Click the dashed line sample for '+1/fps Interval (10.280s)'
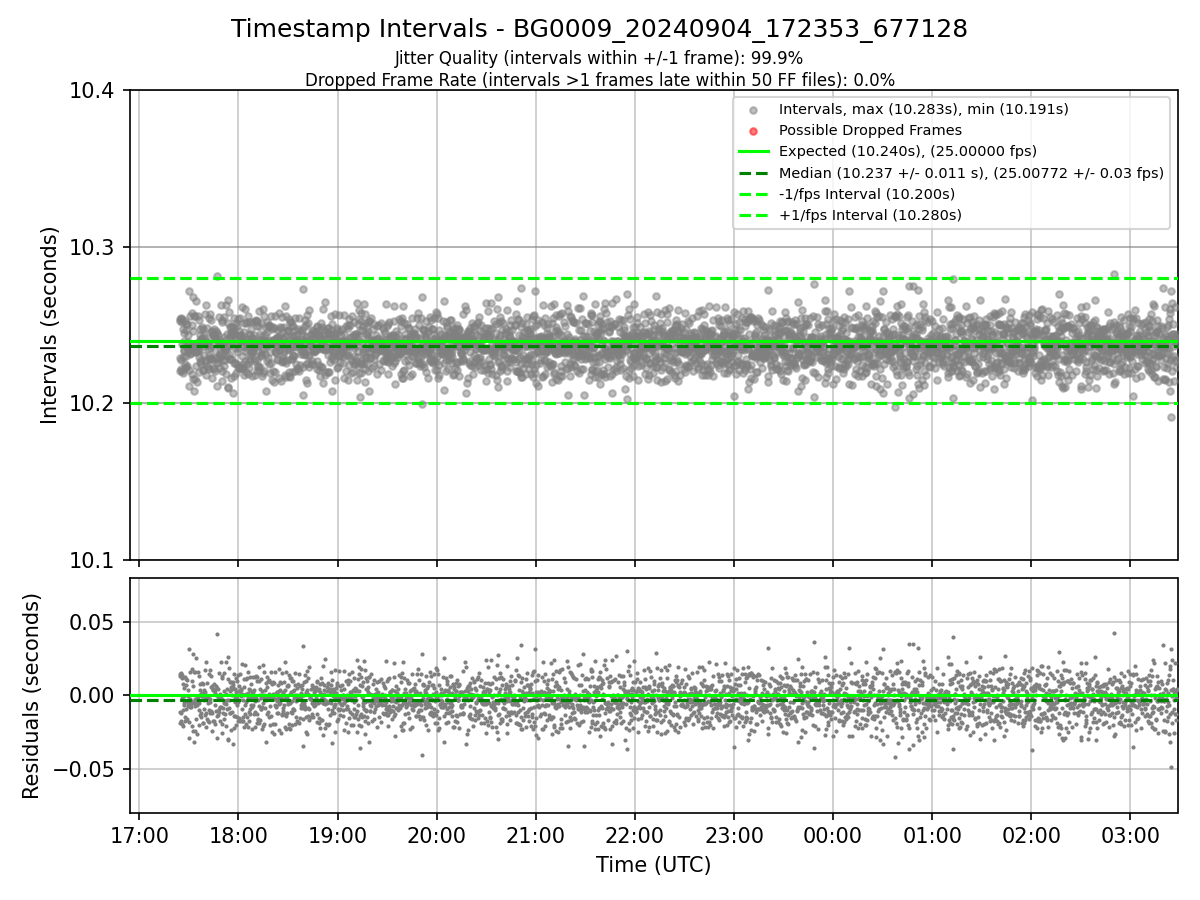The width and height of the screenshot is (1200, 900). pos(754,215)
